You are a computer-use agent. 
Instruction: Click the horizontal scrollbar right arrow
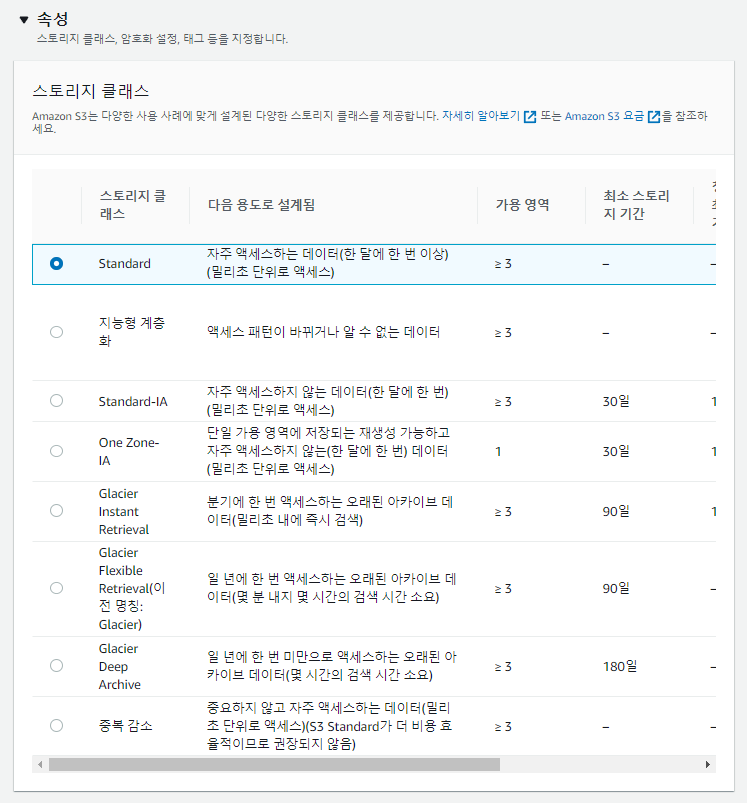708,765
